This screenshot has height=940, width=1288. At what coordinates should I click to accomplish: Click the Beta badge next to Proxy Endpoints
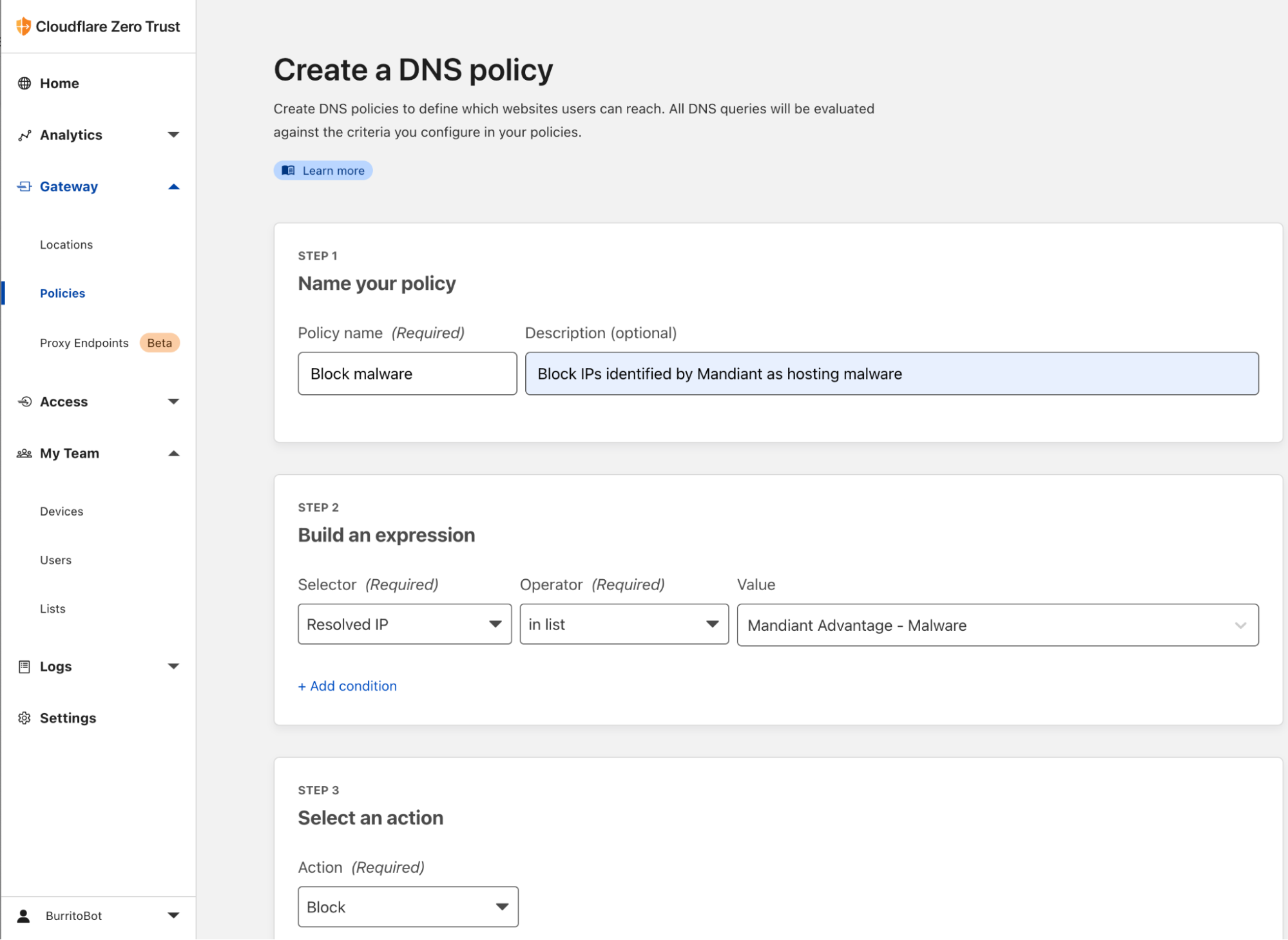[x=159, y=343]
